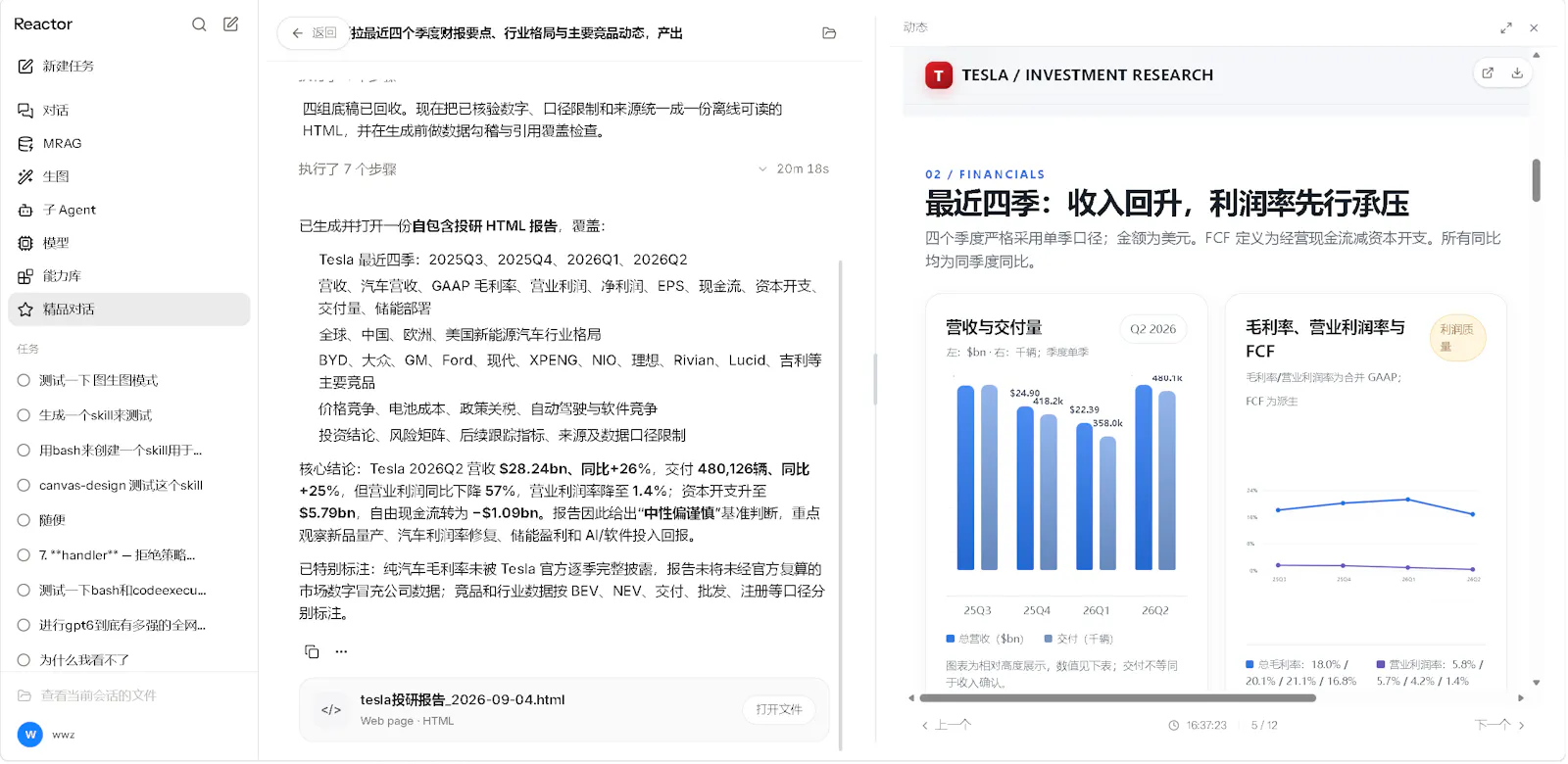Go to the next item with 下一个

[x=1500, y=726]
